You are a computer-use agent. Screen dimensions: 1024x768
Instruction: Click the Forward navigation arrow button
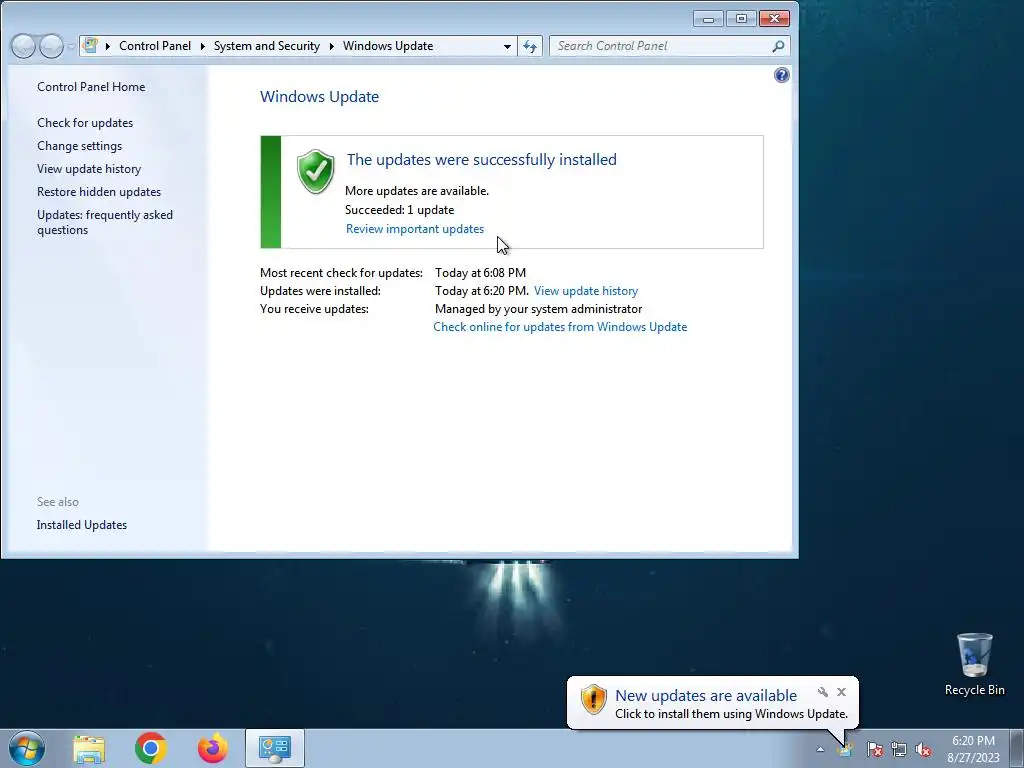pyautogui.click(x=51, y=46)
